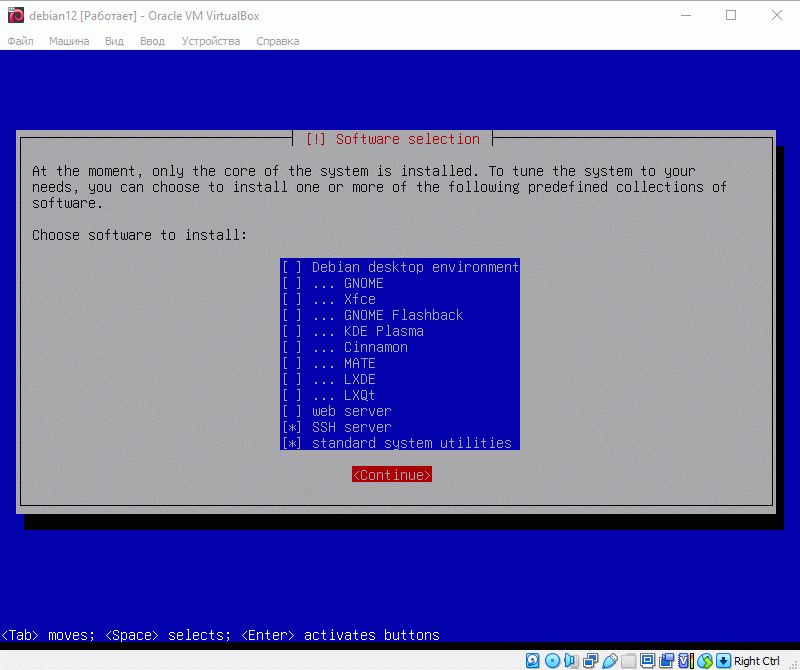800x670 pixels.
Task: Open the USB devices status icon
Action: pos(609,661)
